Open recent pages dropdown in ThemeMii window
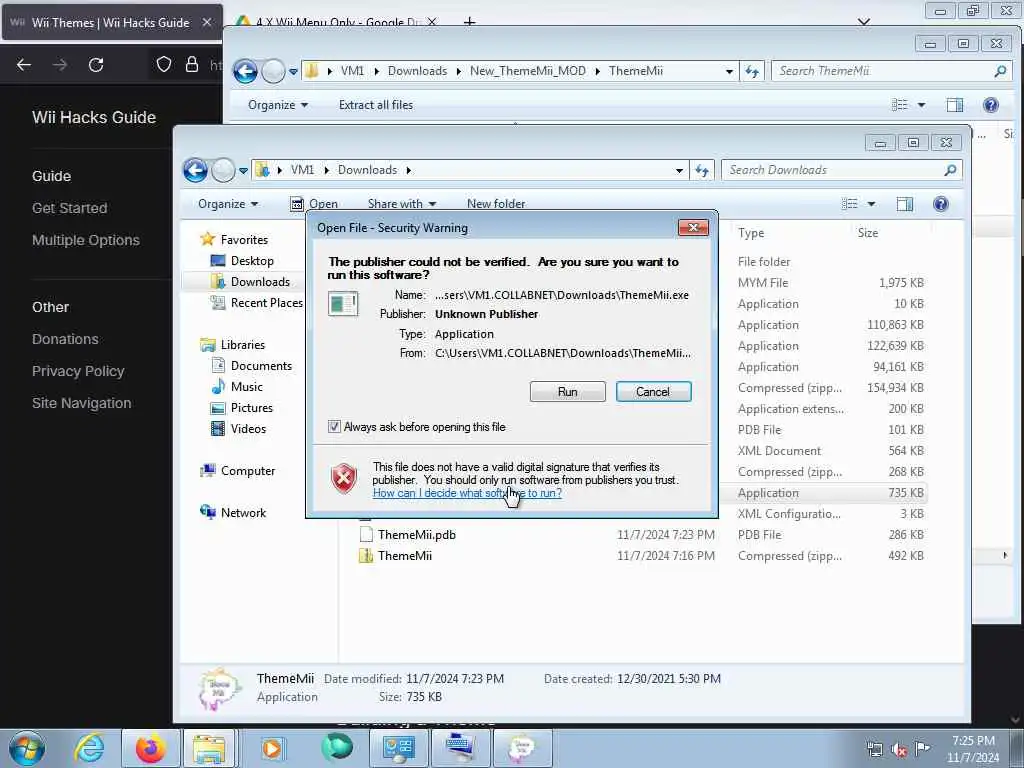The image size is (1024, 768). click(293, 71)
